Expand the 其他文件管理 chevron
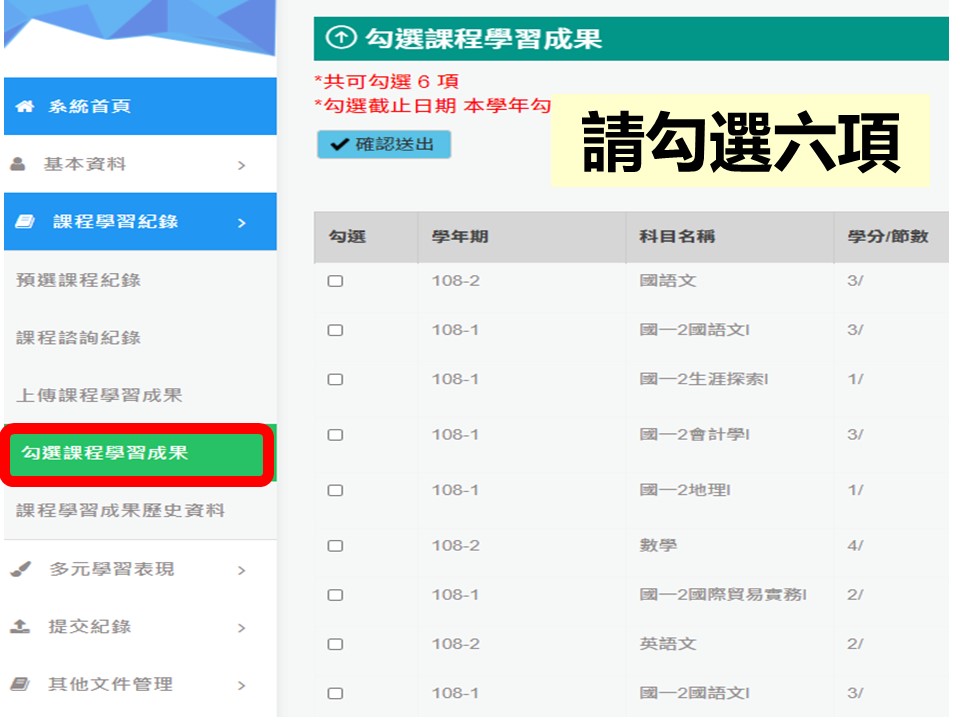Image resolution: width=960 pixels, height=720 pixels. [242, 686]
